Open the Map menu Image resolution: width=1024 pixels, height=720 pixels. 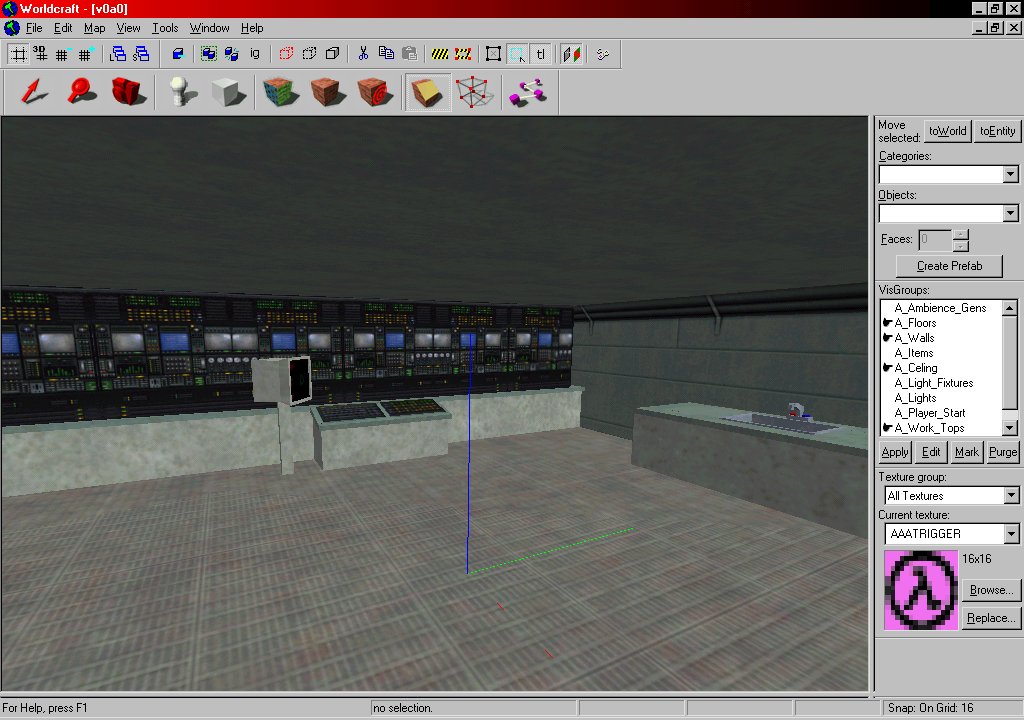coord(94,28)
